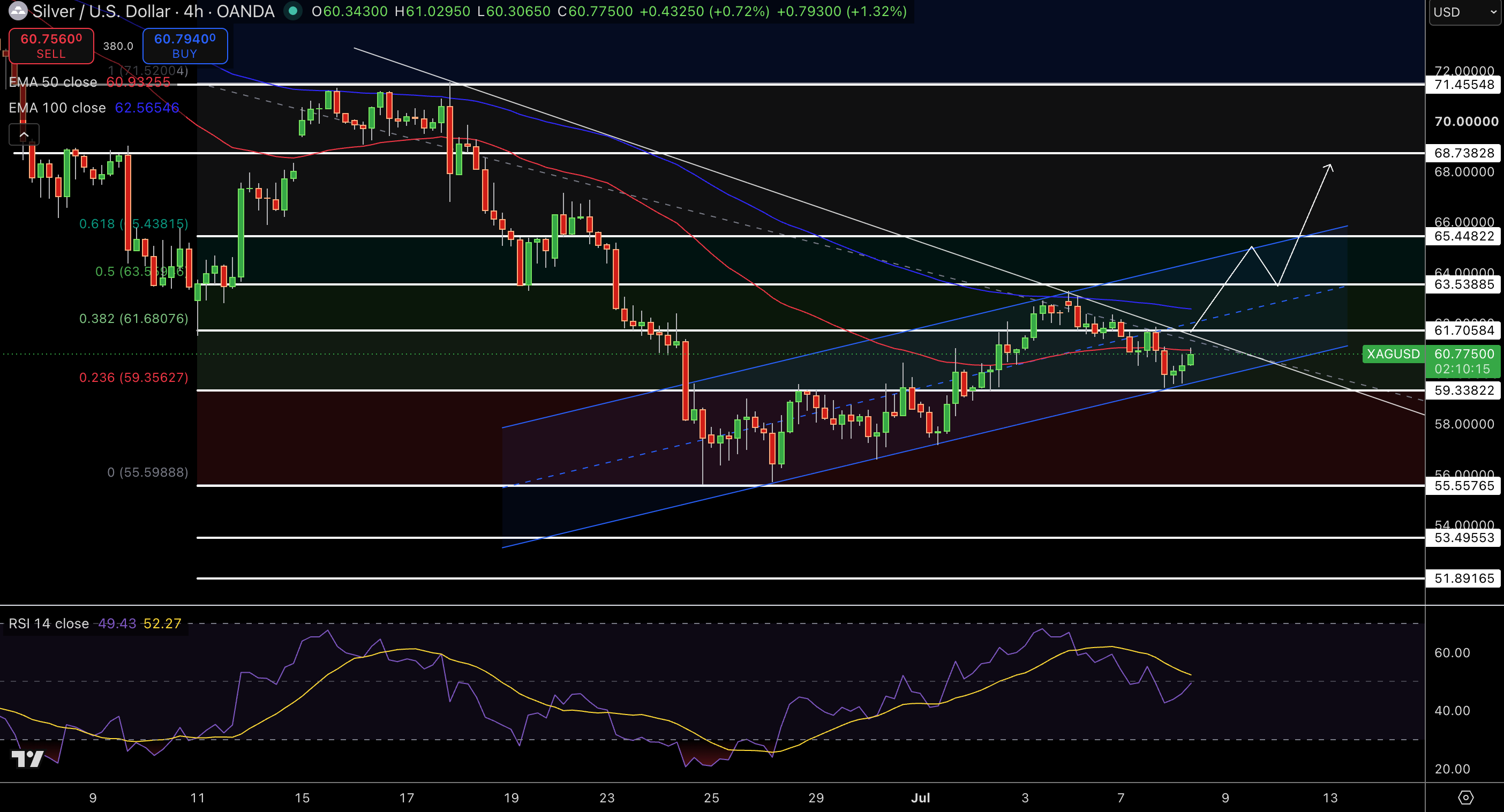Click the 65.44822 price line label
The image size is (1504, 812).
click(1464, 236)
